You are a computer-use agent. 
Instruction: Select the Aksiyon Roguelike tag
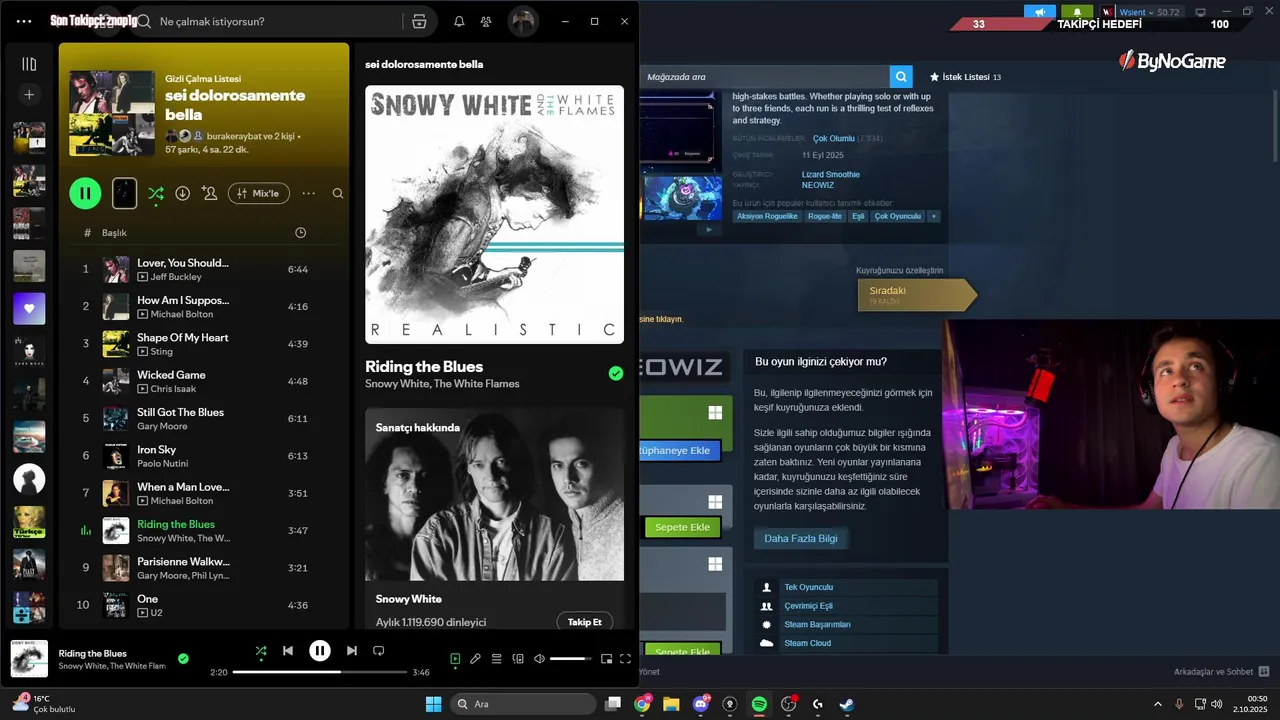coord(767,216)
